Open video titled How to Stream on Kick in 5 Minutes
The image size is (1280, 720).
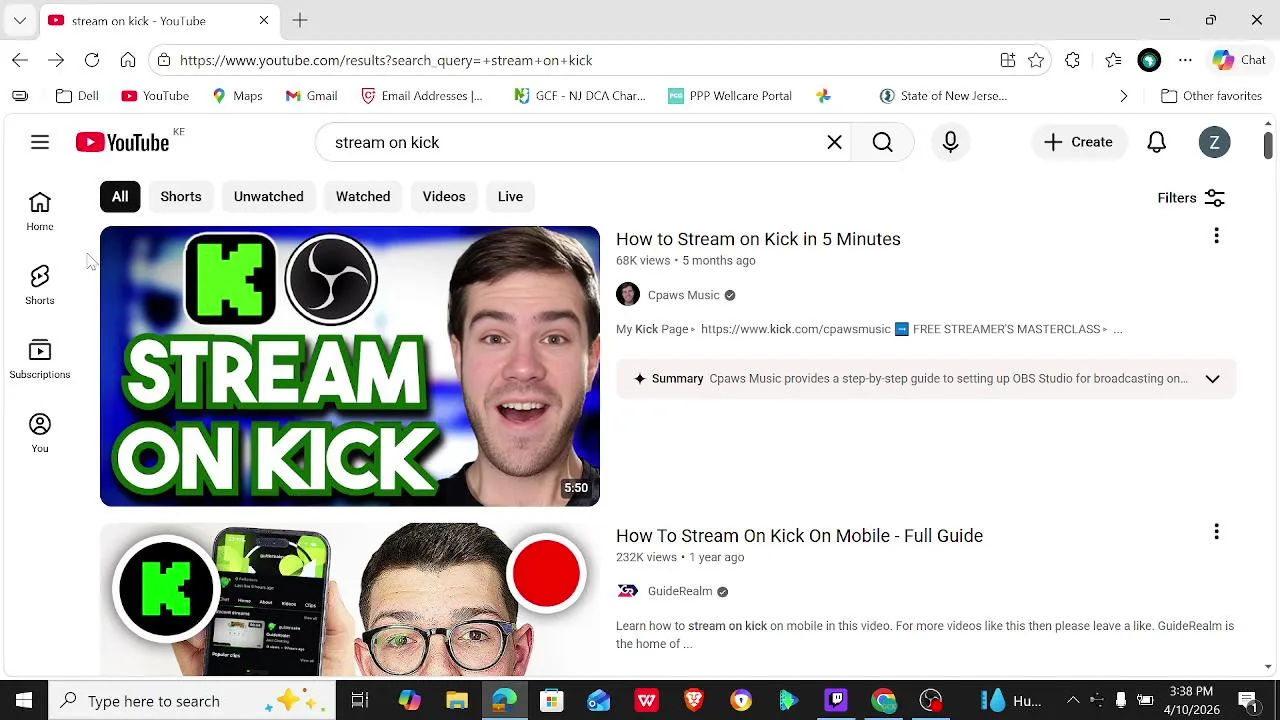758,239
